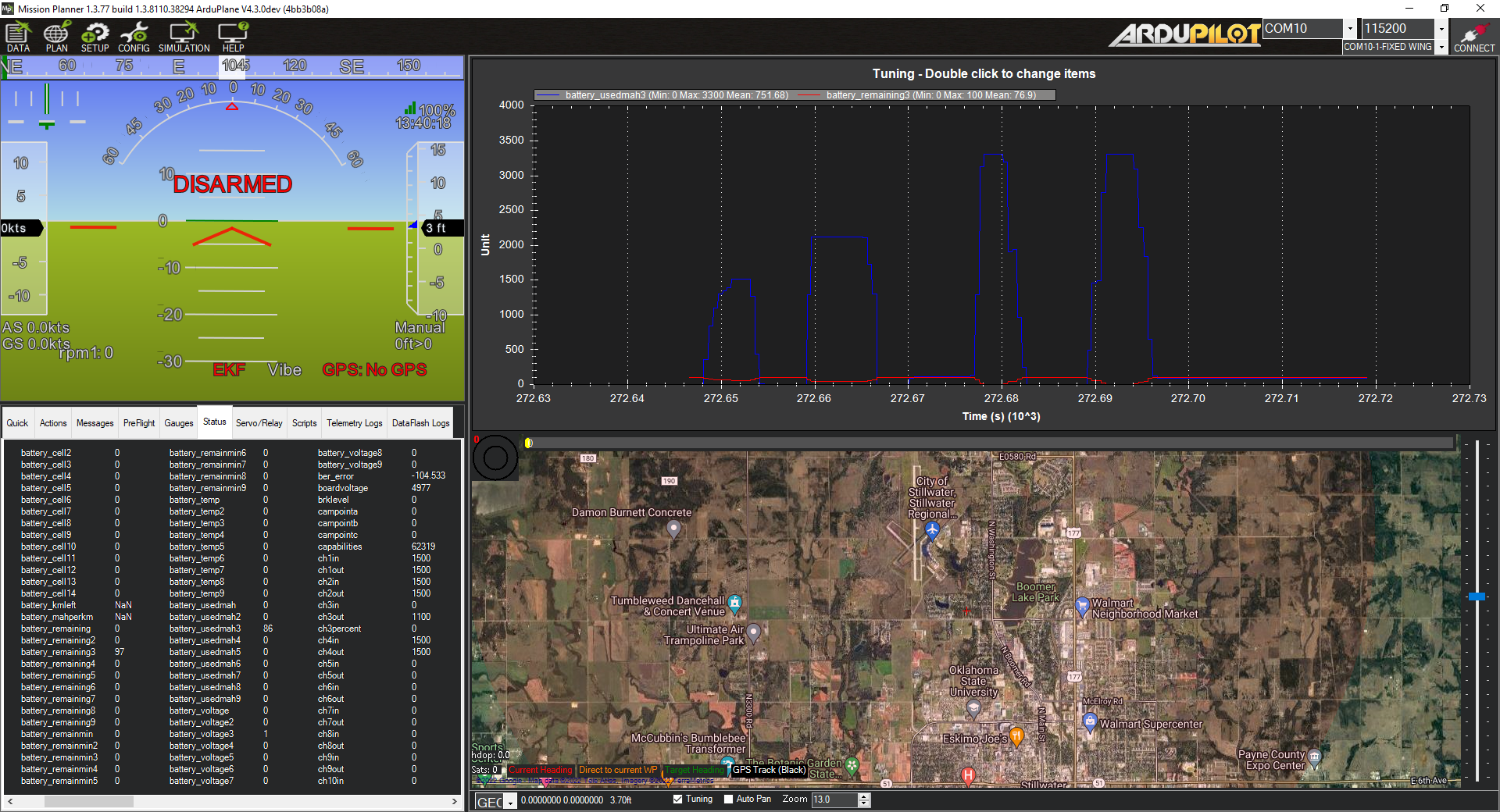Click the Direct to current WP legend label
The image size is (1500, 812).
coord(618,770)
